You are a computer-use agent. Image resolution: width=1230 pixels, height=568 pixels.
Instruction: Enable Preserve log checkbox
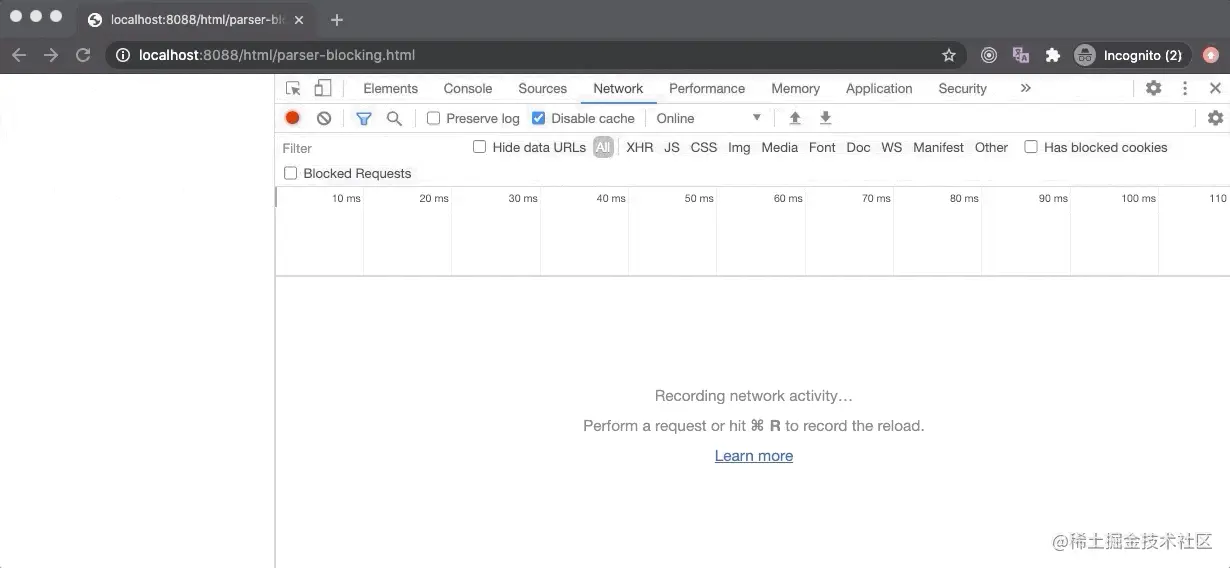pyautogui.click(x=433, y=118)
